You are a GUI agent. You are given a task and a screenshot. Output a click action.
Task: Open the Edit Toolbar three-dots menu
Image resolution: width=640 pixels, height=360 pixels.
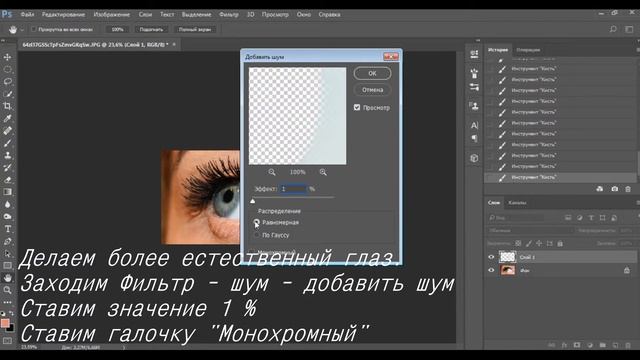pyautogui.click(x=7, y=302)
